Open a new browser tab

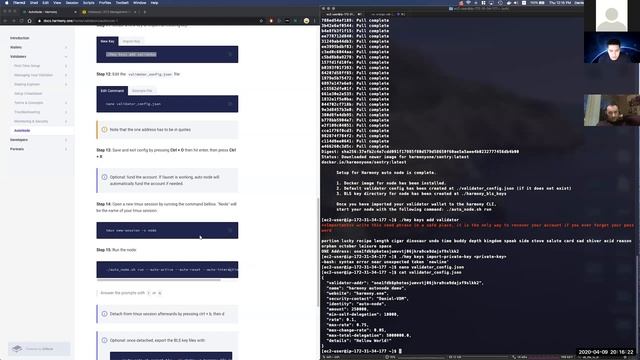(x=145, y=12)
